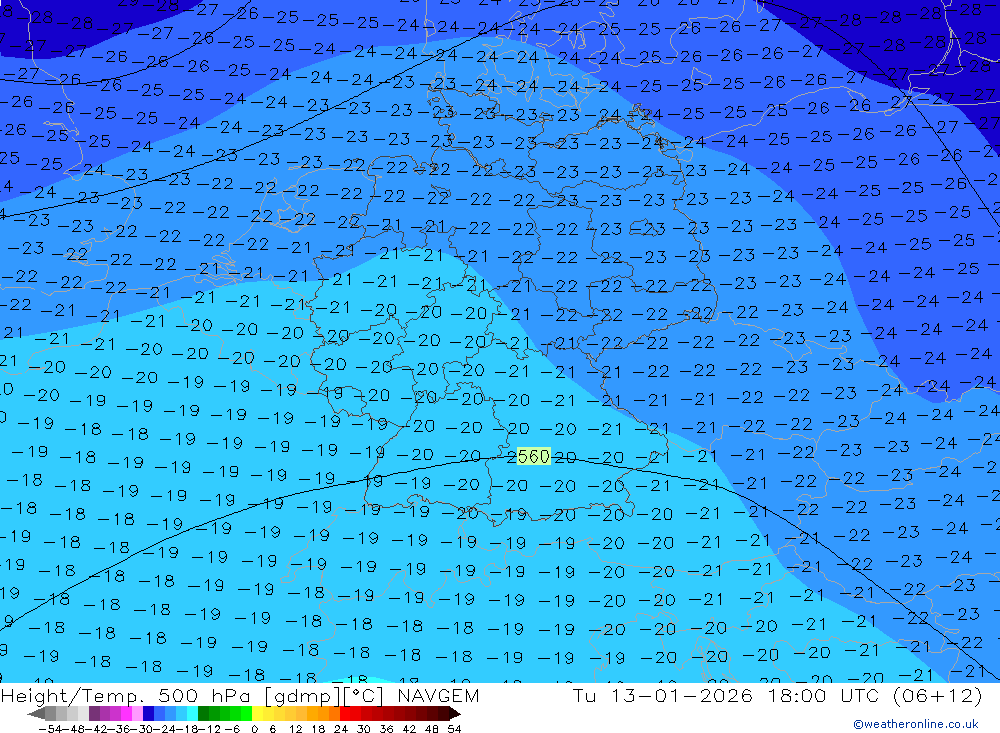Open the weatheronline.co.uk copyright link

tap(915, 724)
